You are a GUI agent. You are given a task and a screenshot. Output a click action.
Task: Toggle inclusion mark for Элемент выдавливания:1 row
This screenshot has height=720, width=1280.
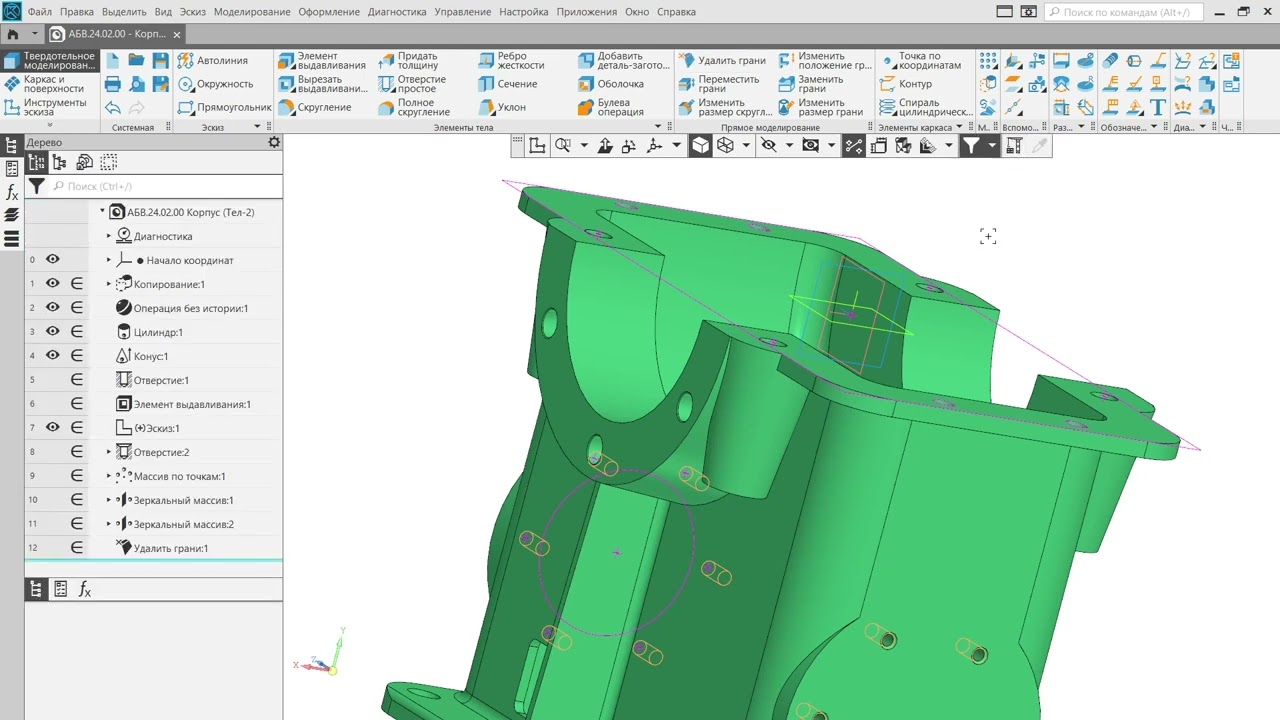coord(77,404)
